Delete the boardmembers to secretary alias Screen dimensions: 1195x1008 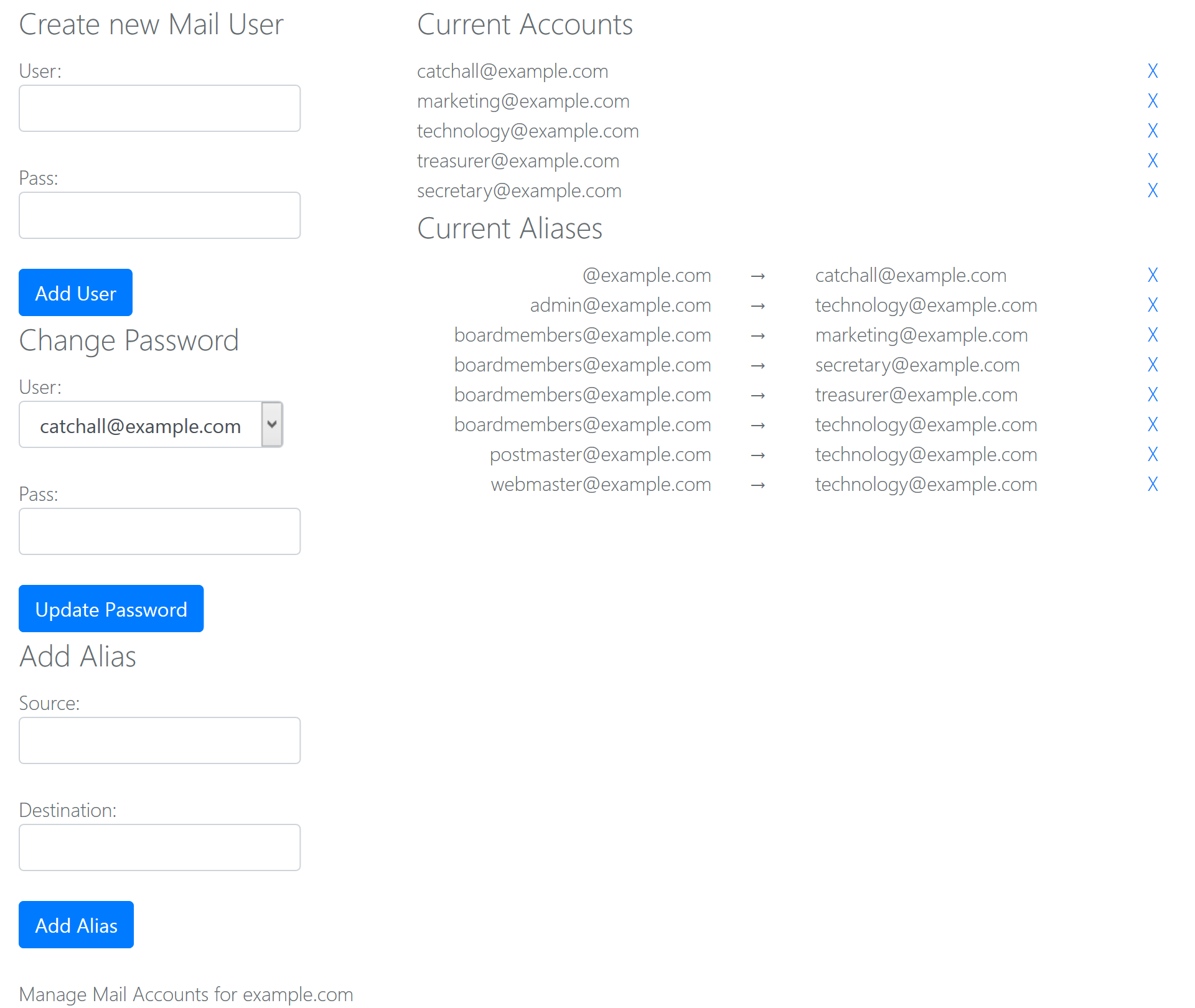(1152, 365)
